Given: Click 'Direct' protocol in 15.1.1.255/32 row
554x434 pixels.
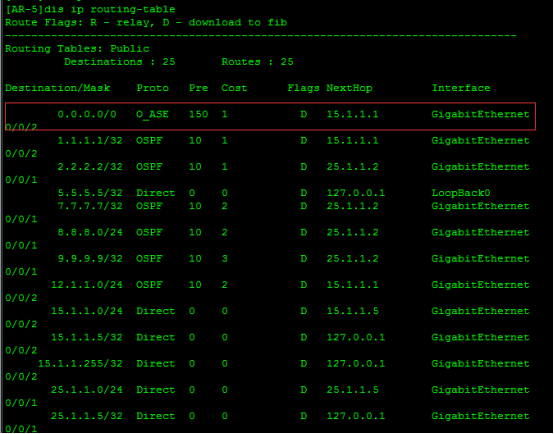Looking at the screenshot, I should [x=156, y=364].
